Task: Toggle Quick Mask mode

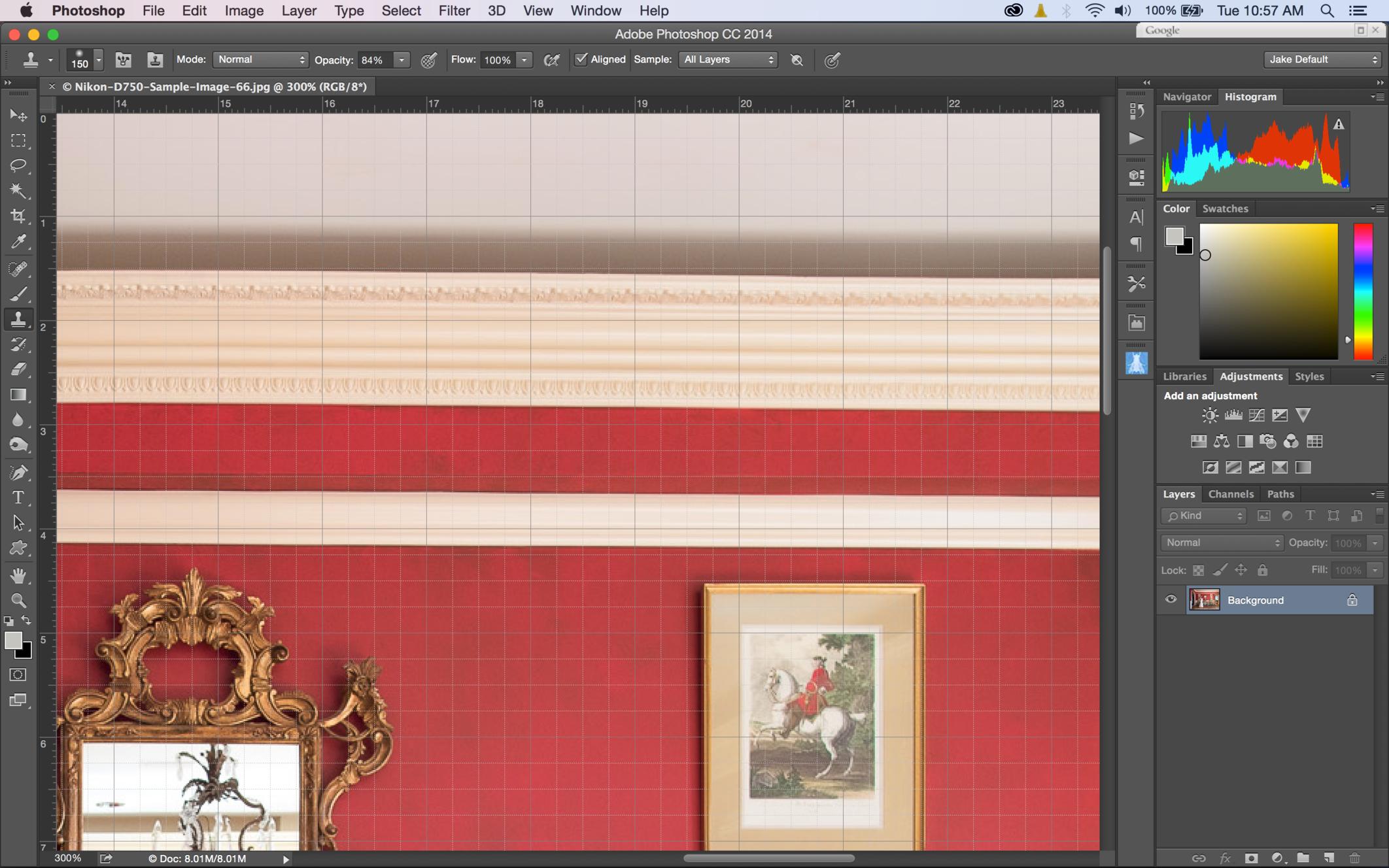Action: coord(18,675)
